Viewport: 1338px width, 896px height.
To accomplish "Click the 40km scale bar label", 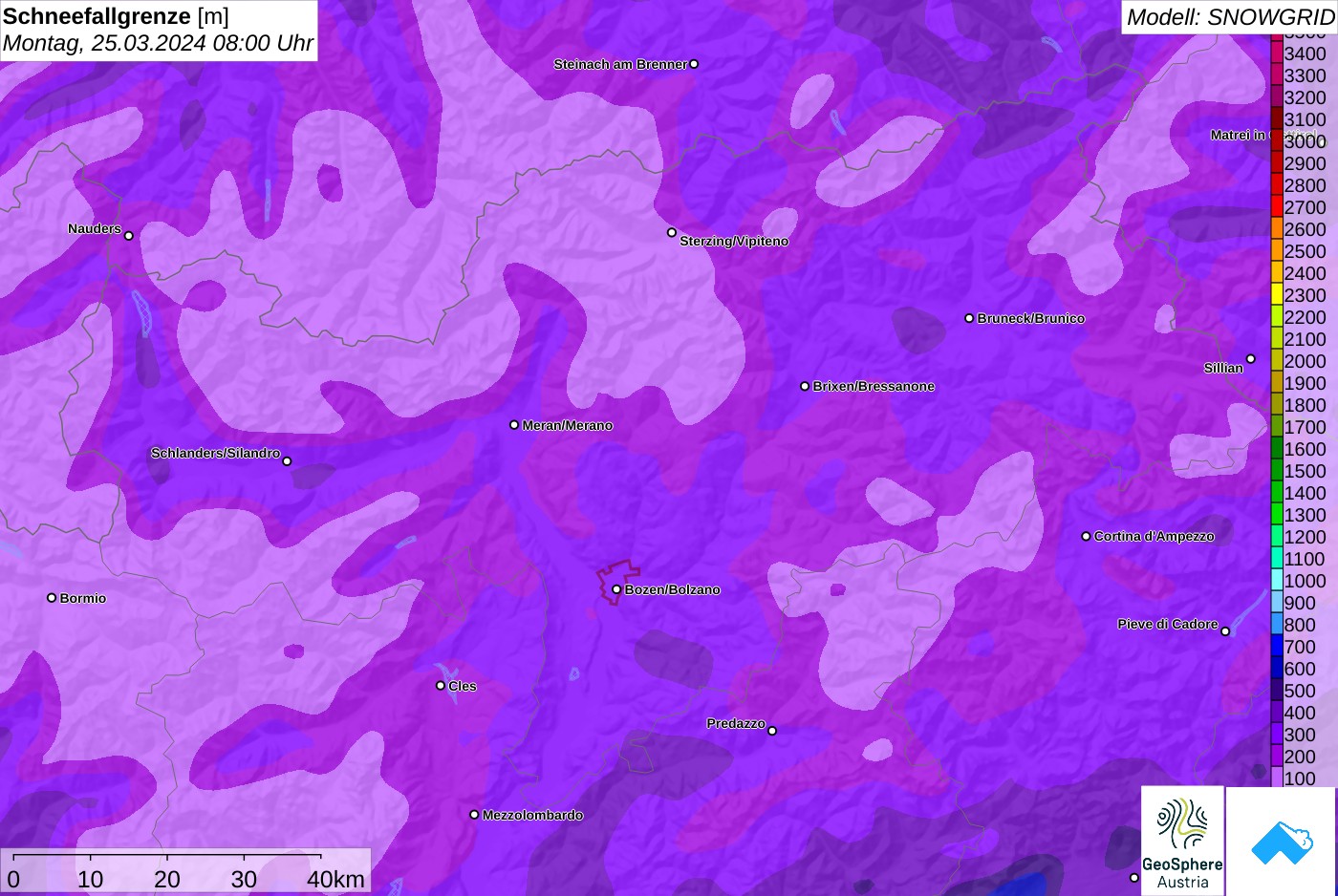I will click(x=336, y=879).
